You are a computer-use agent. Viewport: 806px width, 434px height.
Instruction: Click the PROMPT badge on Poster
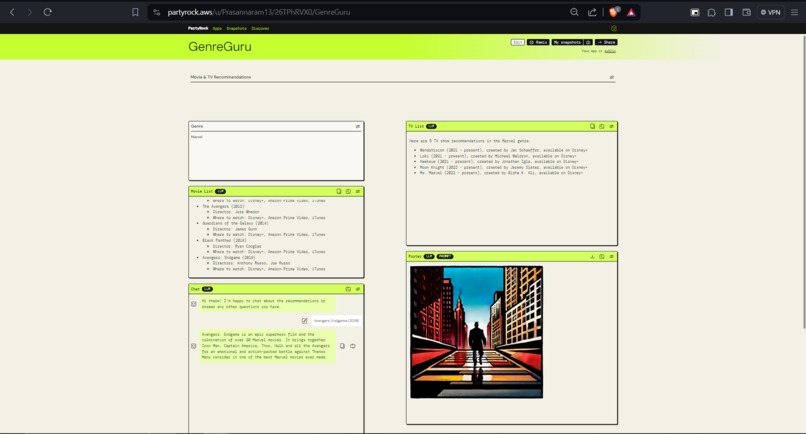tap(445, 256)
